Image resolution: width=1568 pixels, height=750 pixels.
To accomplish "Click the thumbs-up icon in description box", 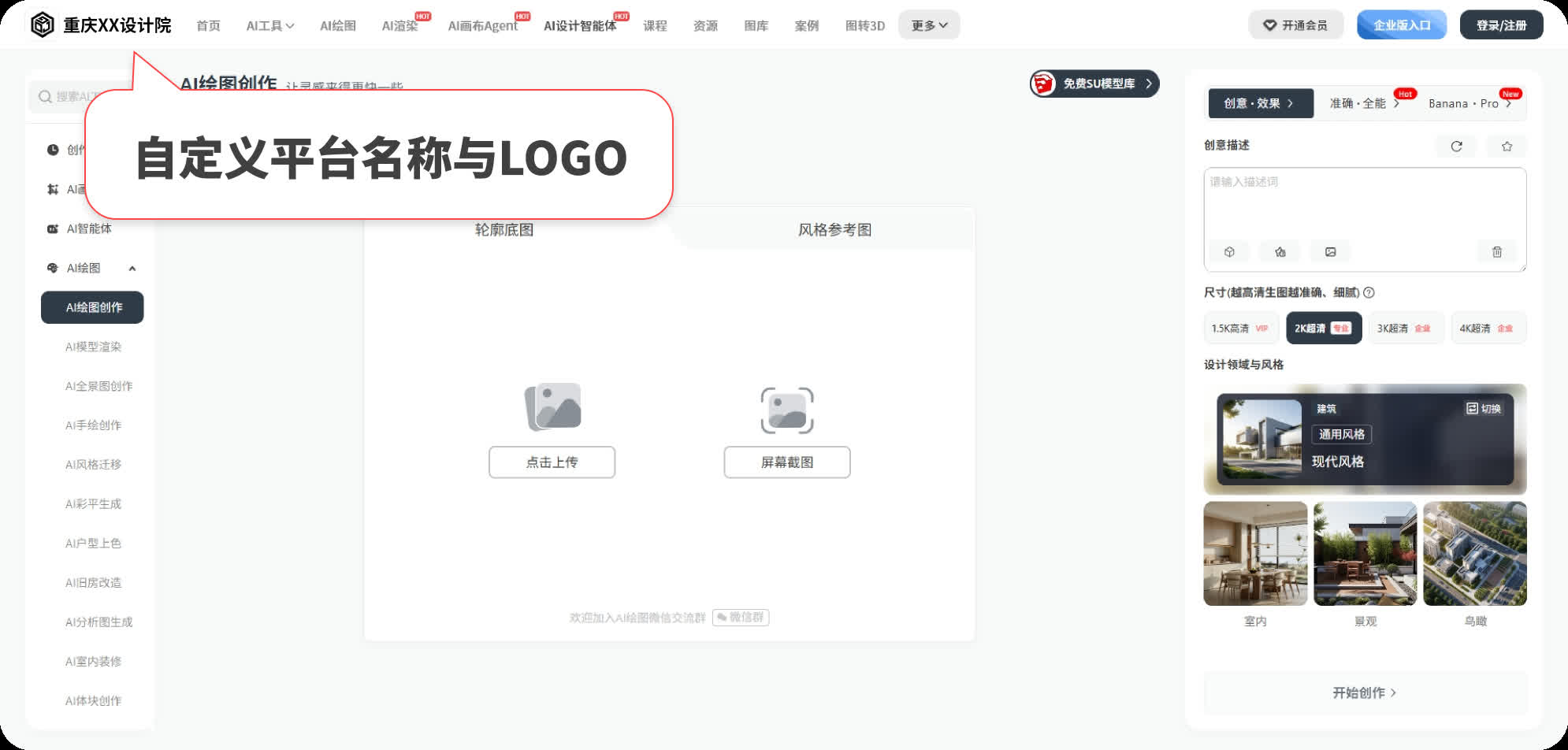I will [1280, 252].
